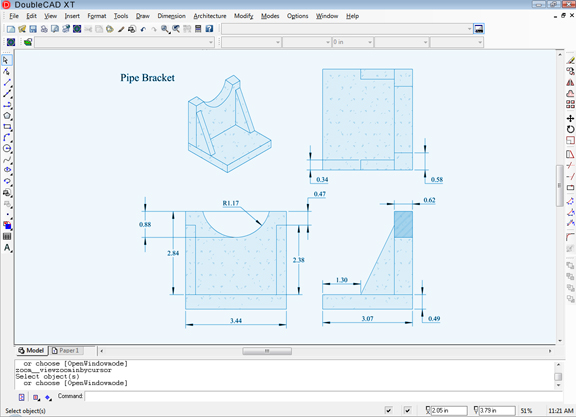576x417 pixels.
Task: Toggle the second checkbox in status bar
Action: point(407,410)
